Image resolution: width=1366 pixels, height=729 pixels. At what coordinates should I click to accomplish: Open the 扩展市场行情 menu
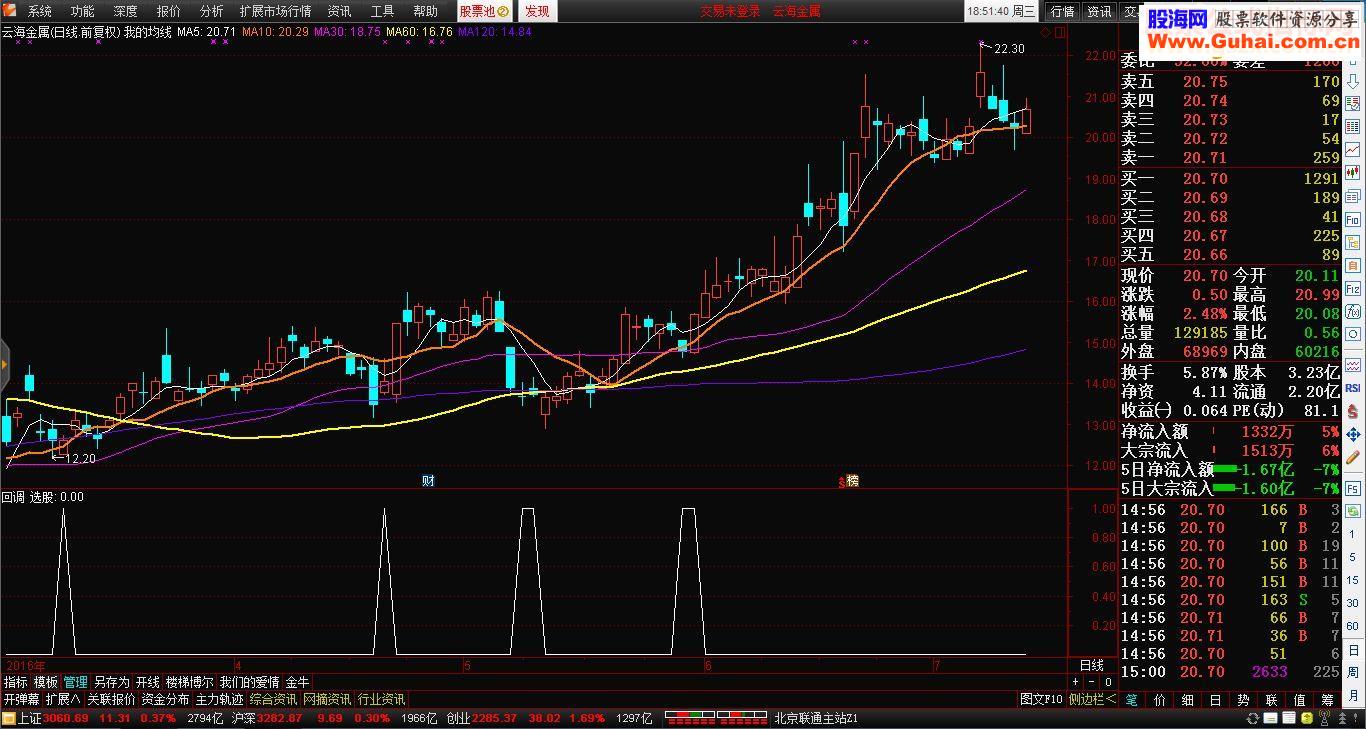pos(275,11)
